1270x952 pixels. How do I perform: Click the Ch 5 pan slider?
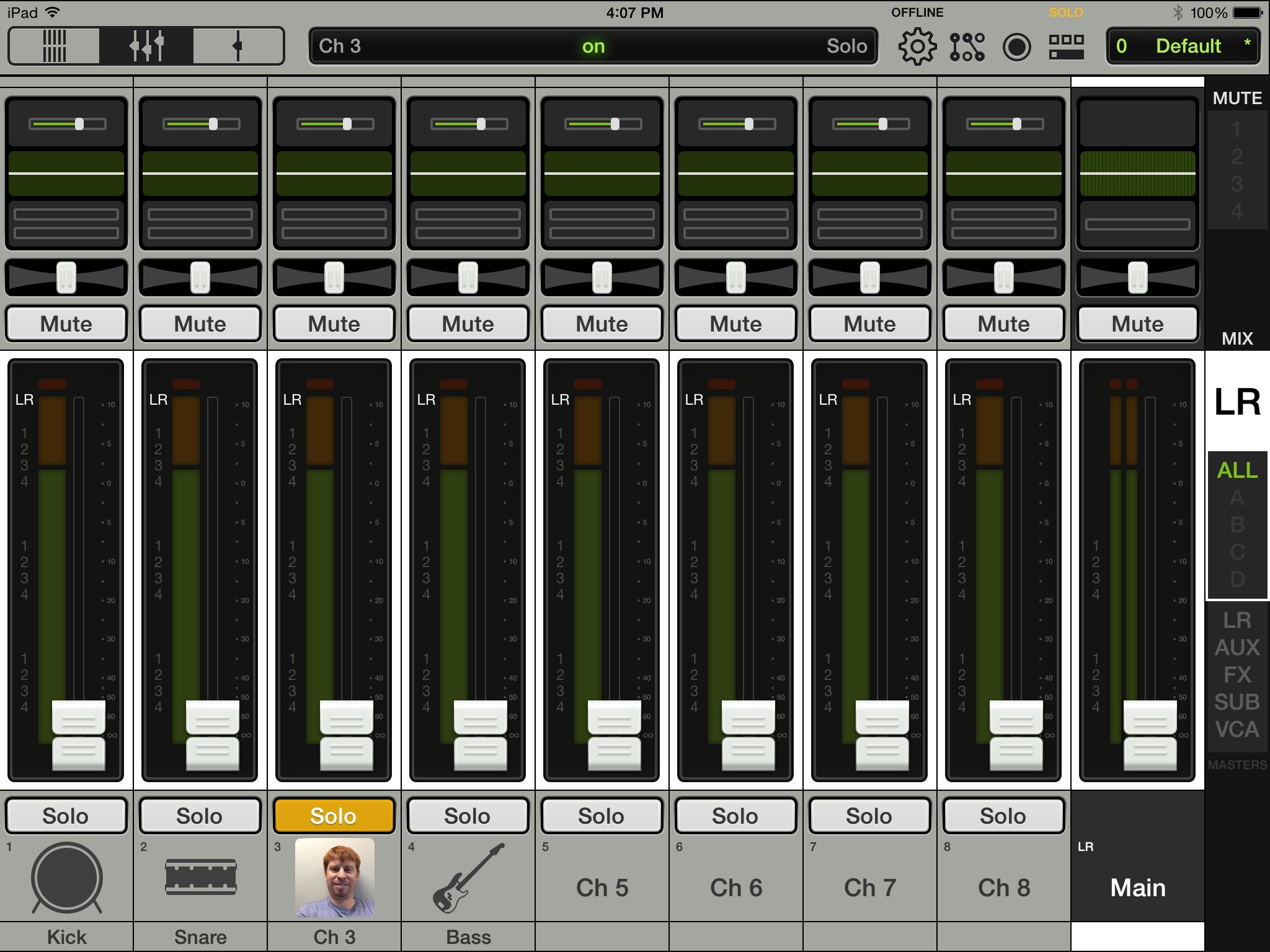coord(602,277)
